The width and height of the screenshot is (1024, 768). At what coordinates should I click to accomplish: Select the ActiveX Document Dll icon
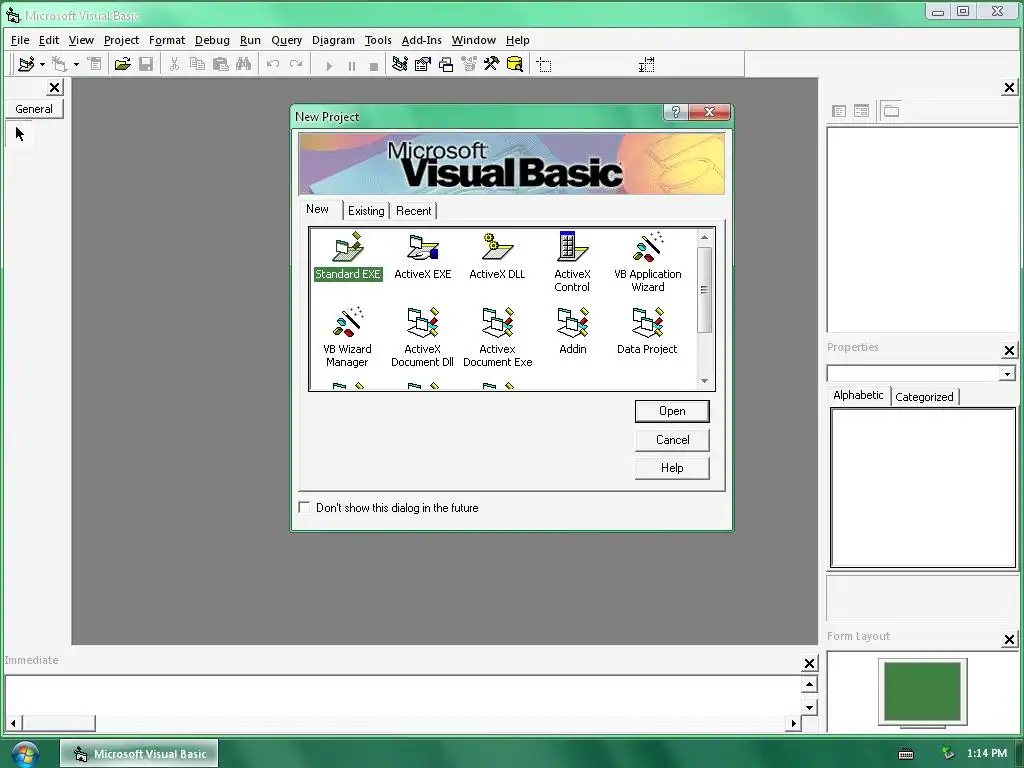coord(423,337)
